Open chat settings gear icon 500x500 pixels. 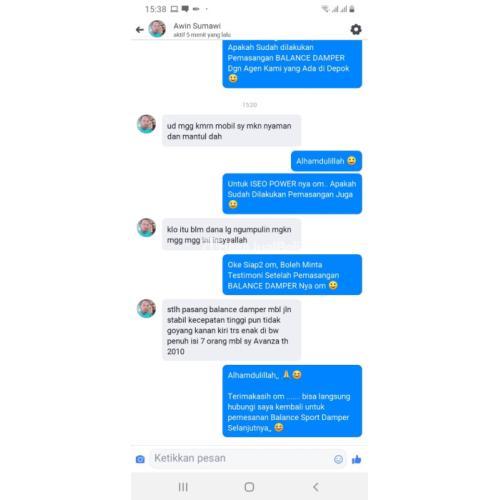tap(356, 30)
